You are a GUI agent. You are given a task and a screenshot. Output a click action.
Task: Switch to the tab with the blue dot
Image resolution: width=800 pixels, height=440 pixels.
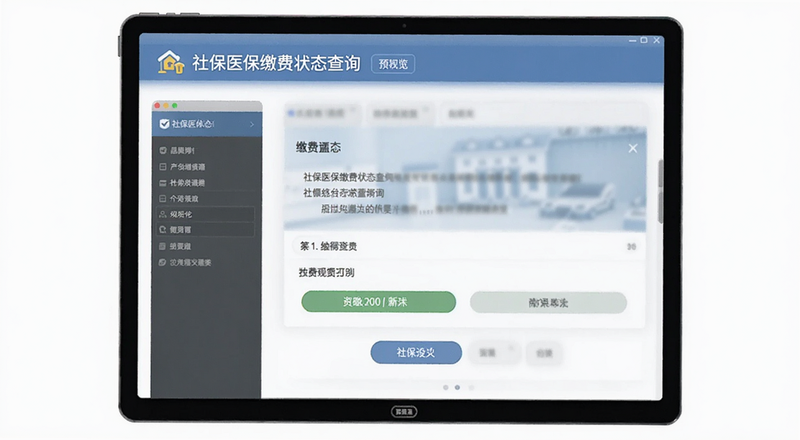click(x=322, y=113)
